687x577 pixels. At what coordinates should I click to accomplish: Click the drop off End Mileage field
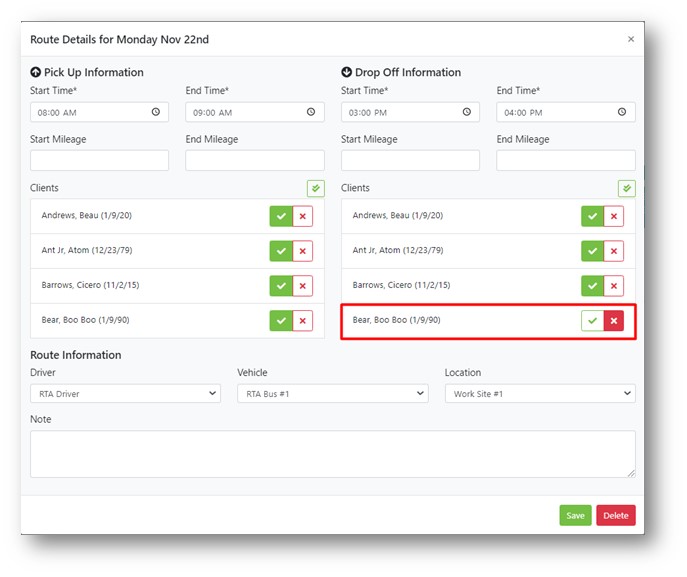[566, 160]
